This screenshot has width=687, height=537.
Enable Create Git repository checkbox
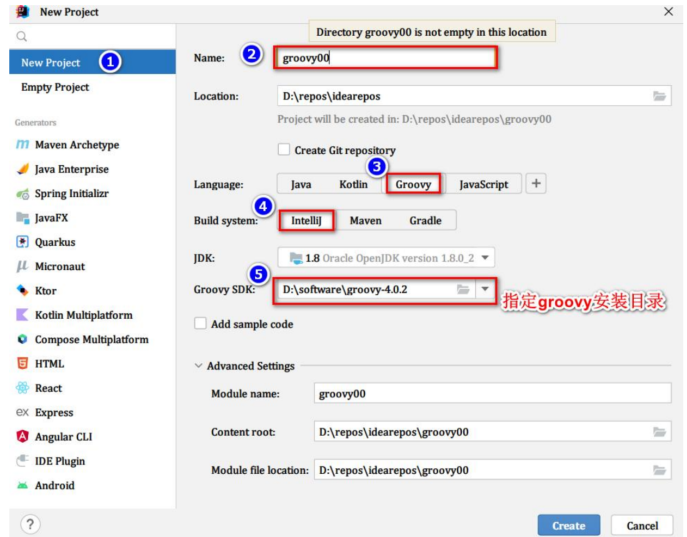(x=284, y=150)
